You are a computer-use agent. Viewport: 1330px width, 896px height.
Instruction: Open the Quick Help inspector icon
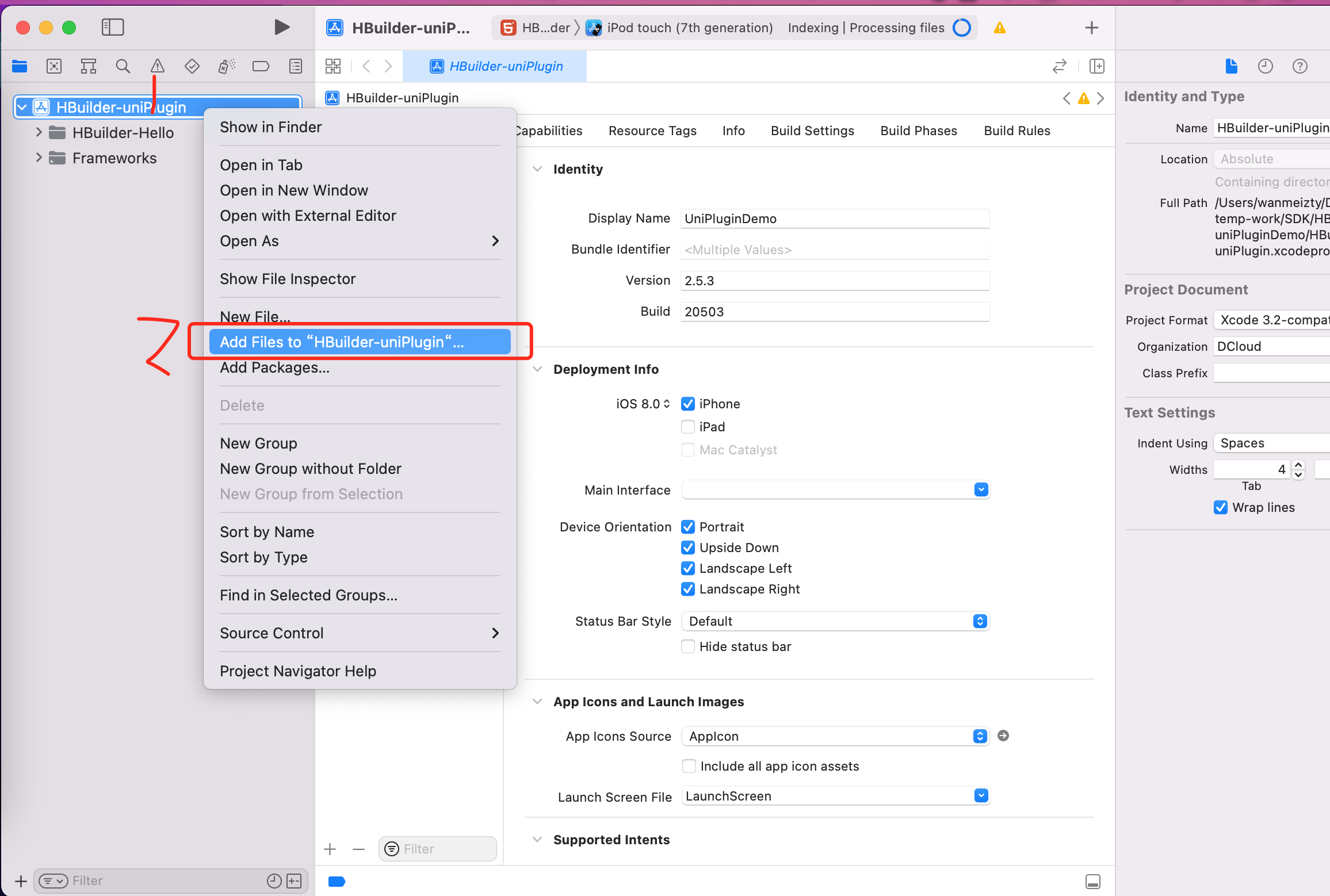pos(1300,66)
